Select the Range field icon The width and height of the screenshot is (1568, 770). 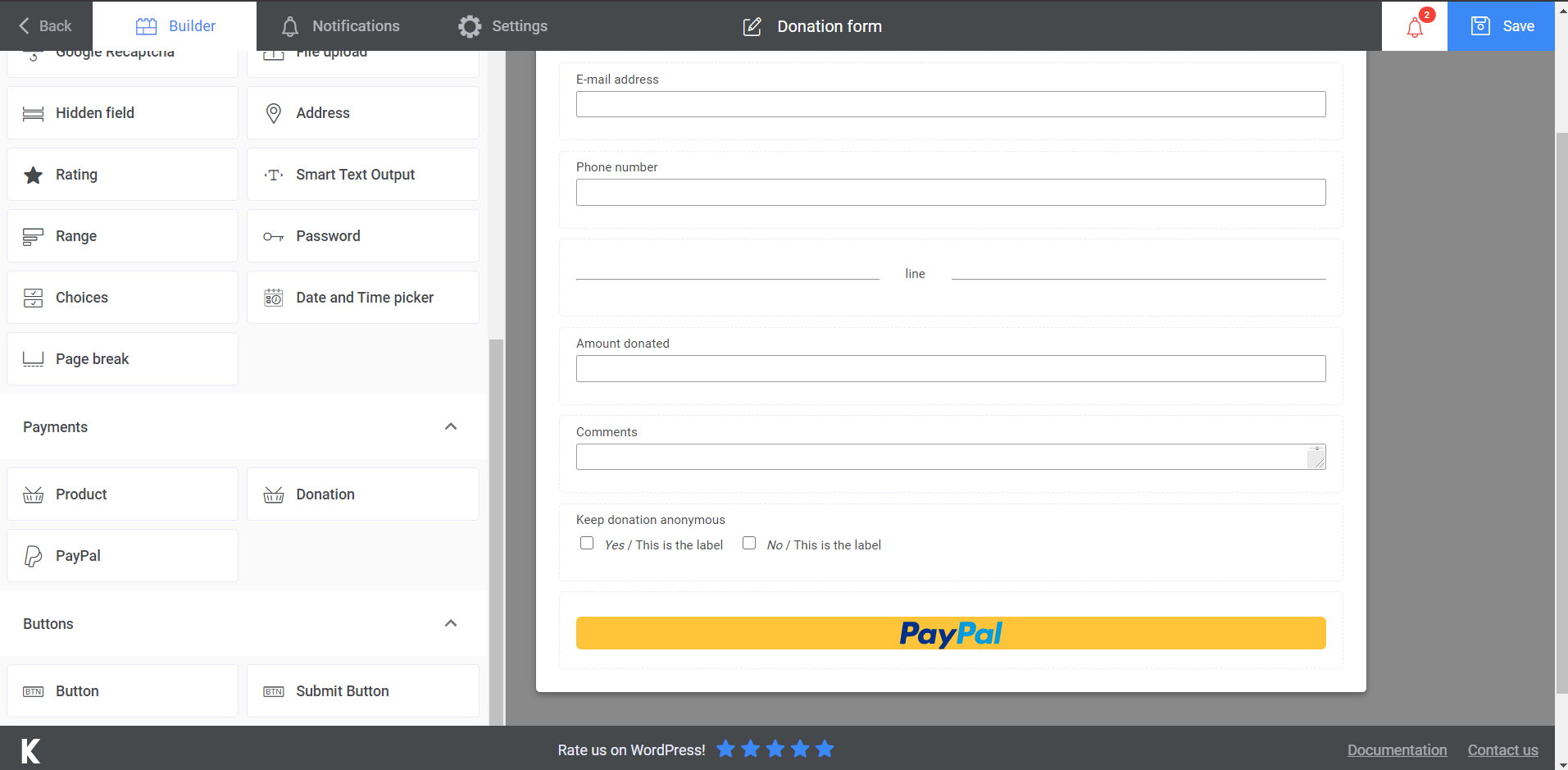(x=33, y=235)
